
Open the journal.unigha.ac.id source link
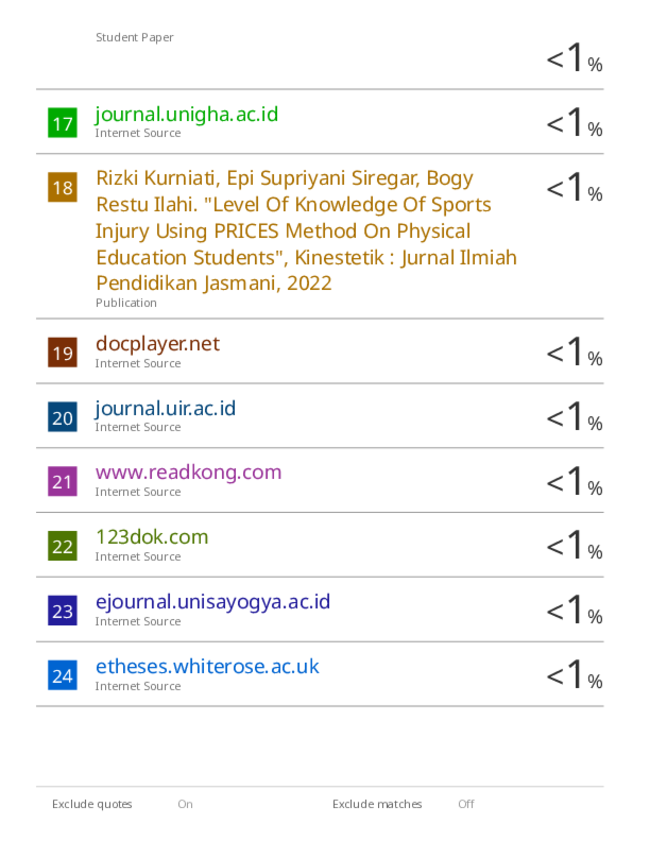(187, 115)
